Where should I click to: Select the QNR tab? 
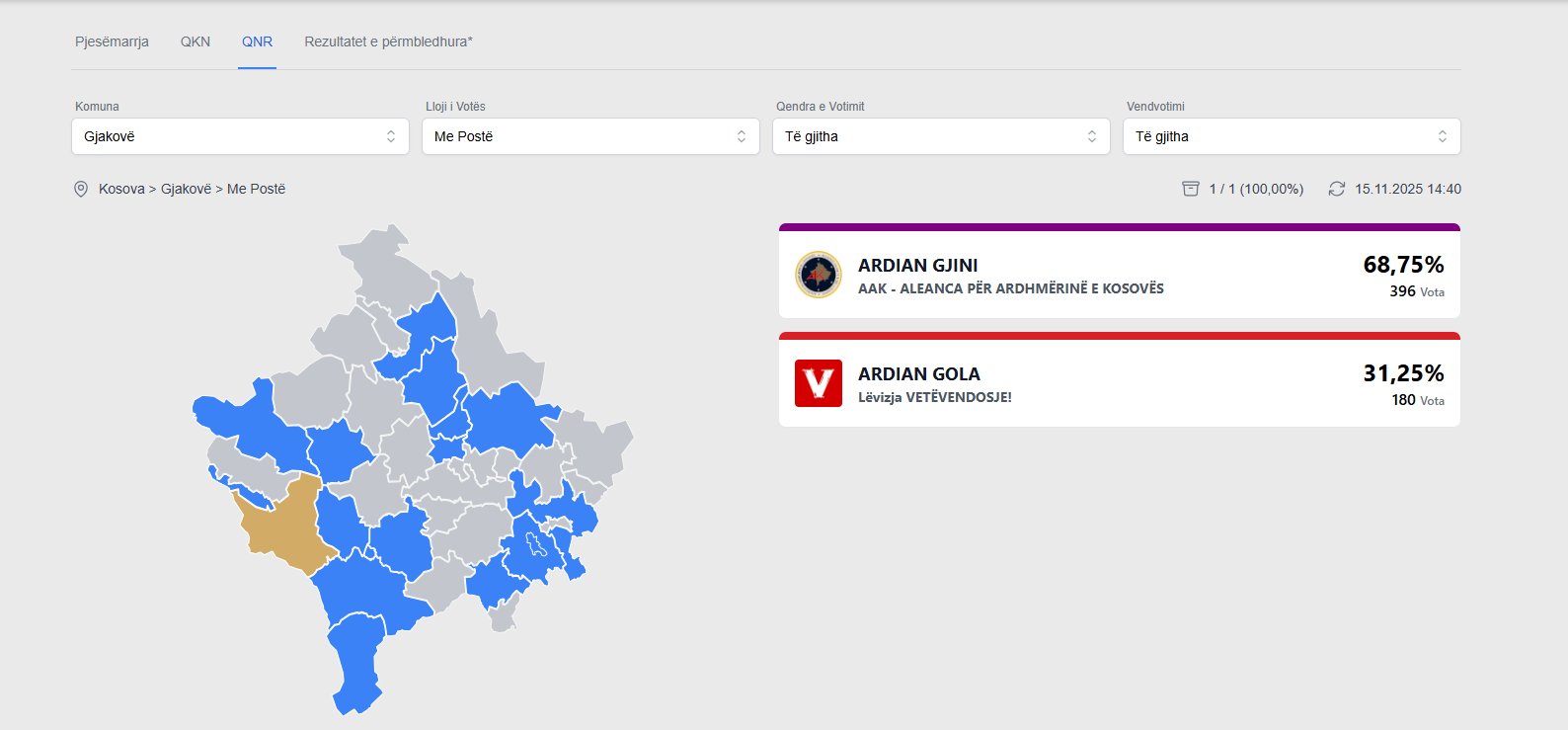tap(257, 41)
